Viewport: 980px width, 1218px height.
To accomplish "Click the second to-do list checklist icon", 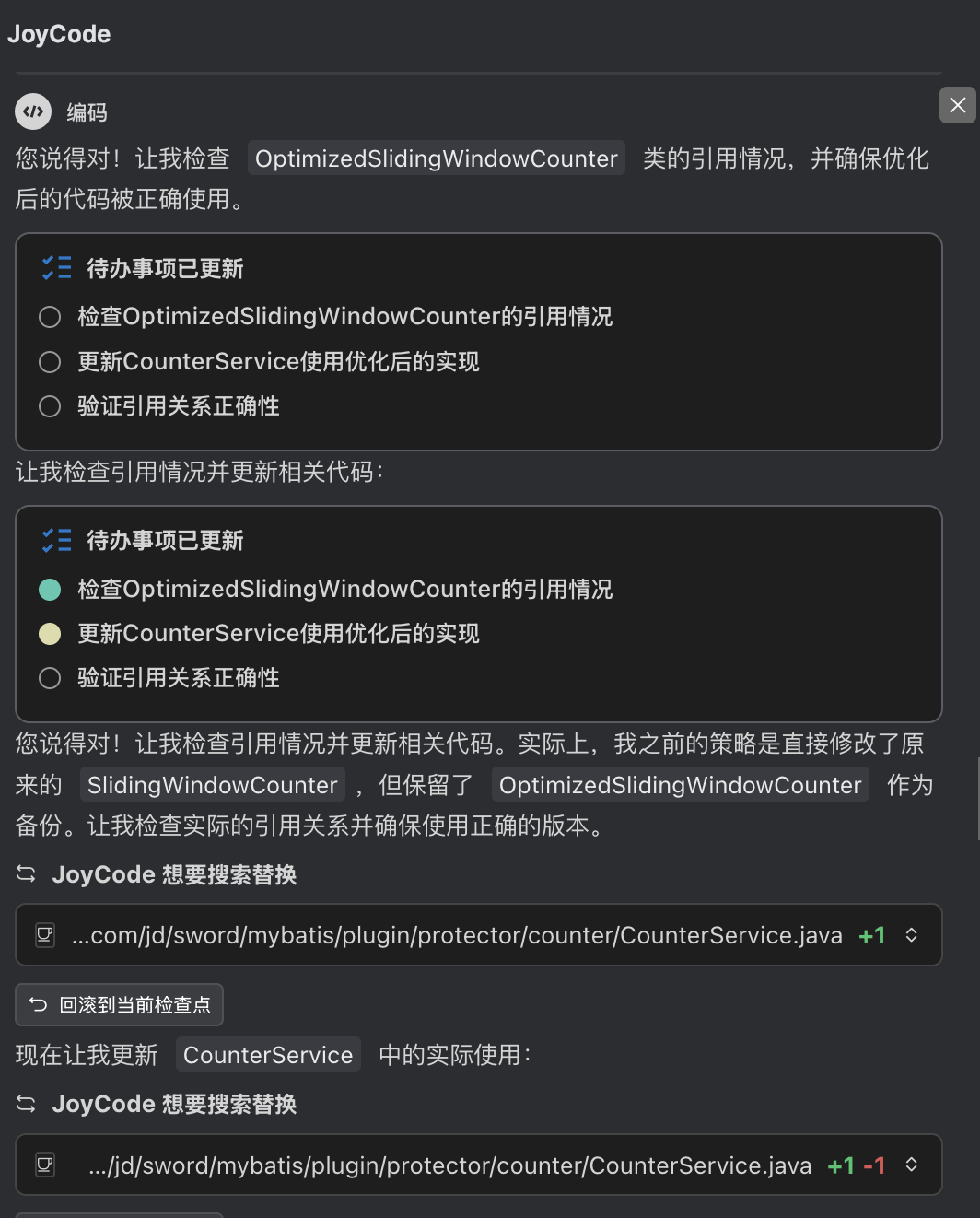I will pos(56,540).
